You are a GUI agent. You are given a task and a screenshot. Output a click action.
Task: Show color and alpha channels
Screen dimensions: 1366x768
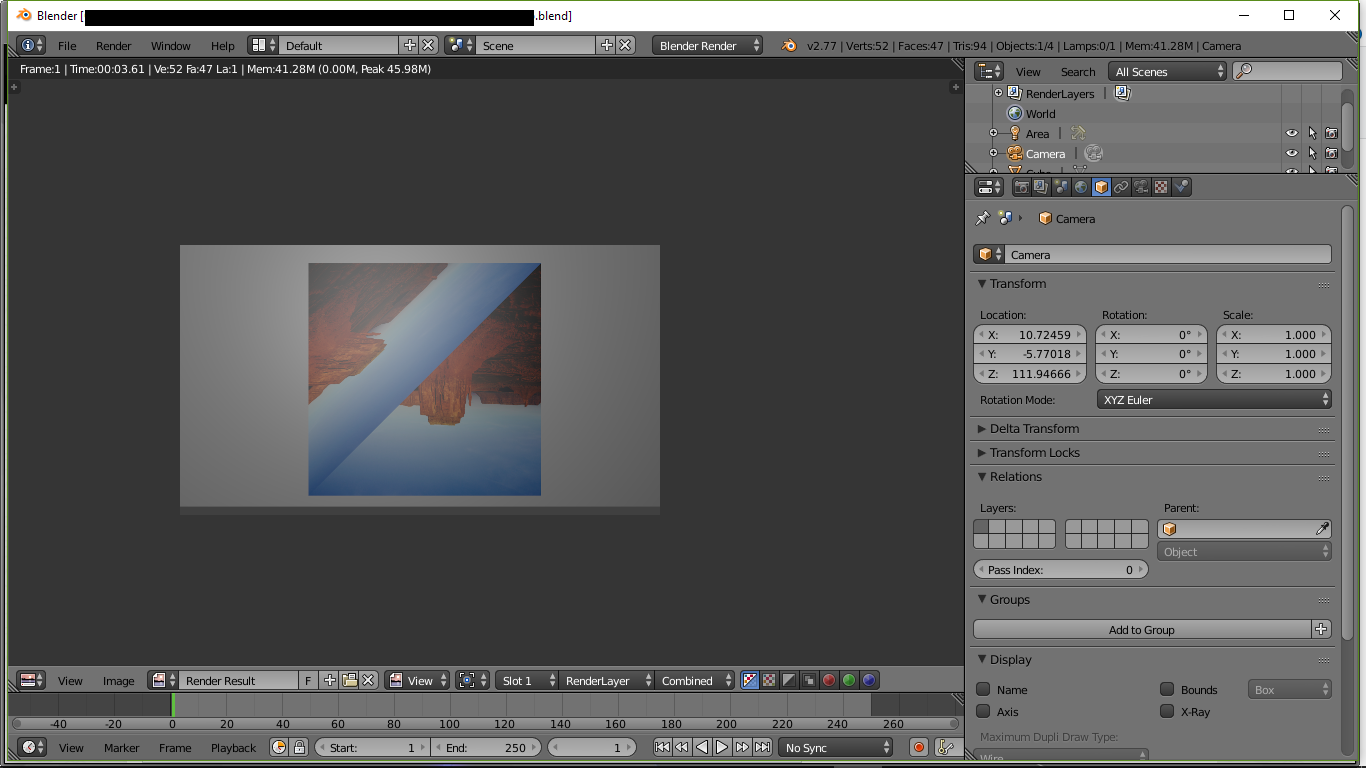click(750, 680)
